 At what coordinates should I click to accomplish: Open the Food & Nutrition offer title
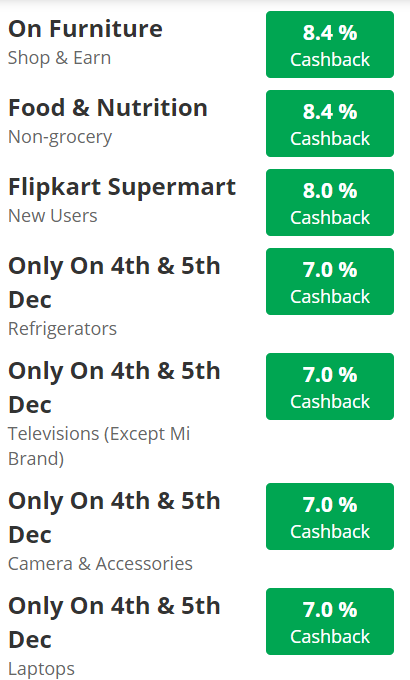pos(108,108)
